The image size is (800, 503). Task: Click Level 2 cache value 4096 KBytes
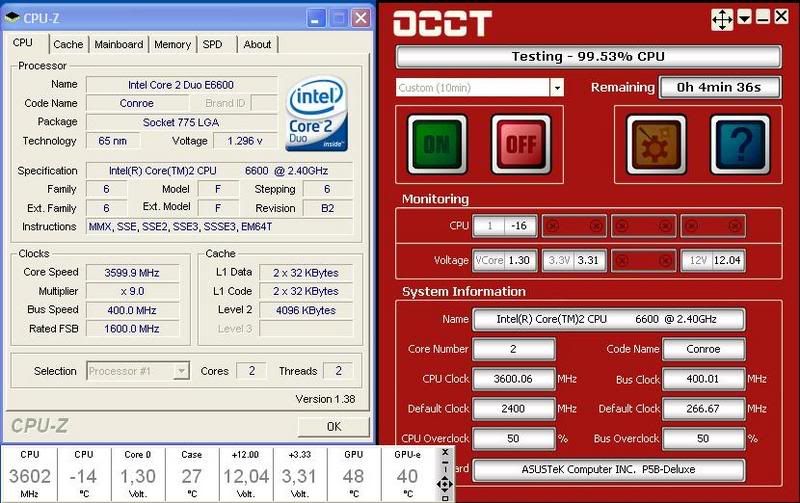pyautogui.click(x=306, y=310)
